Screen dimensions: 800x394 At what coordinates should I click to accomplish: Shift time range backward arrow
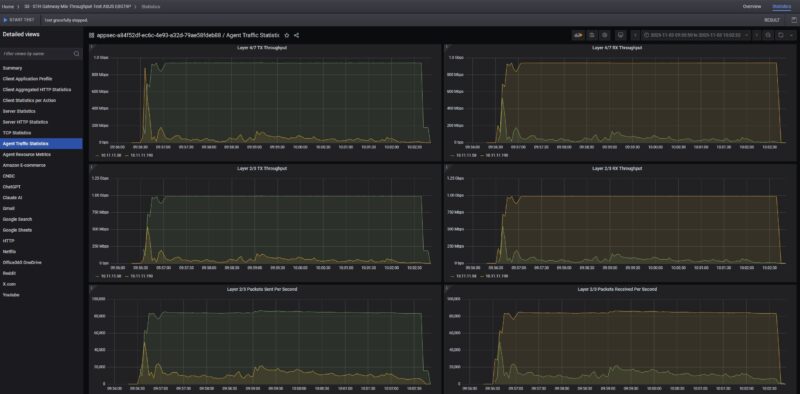(x=635, y=35)
